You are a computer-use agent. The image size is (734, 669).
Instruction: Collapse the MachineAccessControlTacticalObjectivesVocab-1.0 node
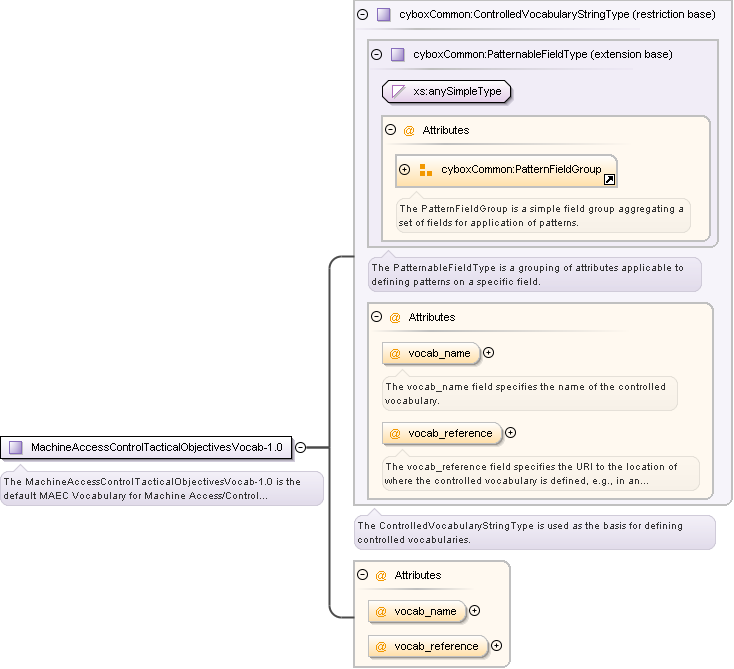[301, 448]
